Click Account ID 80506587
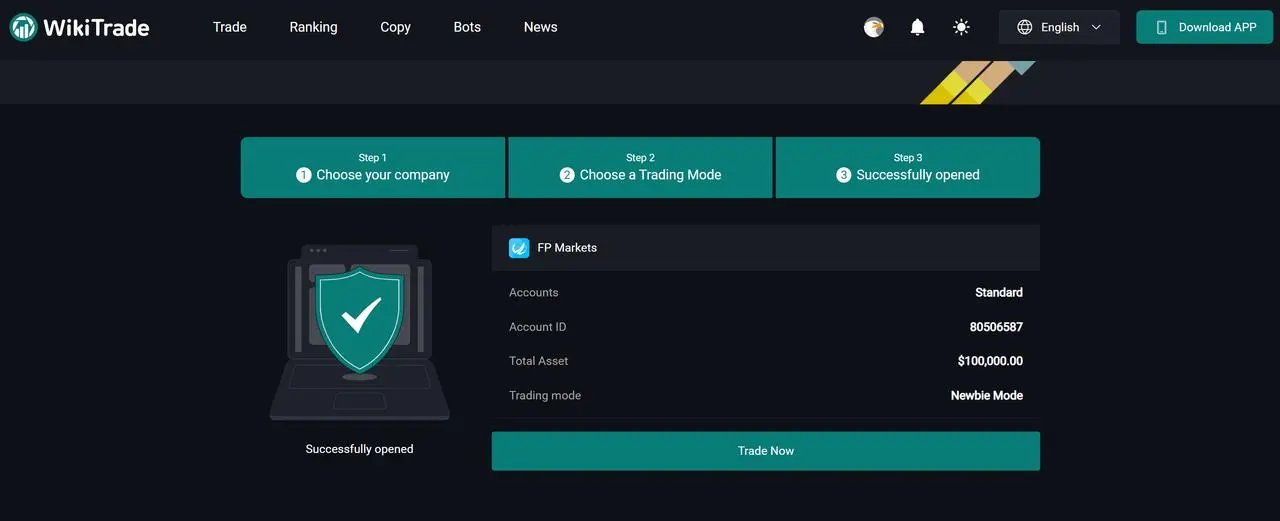The image size is (1280, 521). (996, 327)
